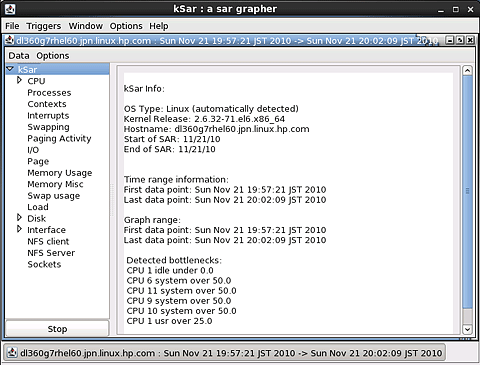
Task: Select Swapping in the tree
Action: click(48, 127)
